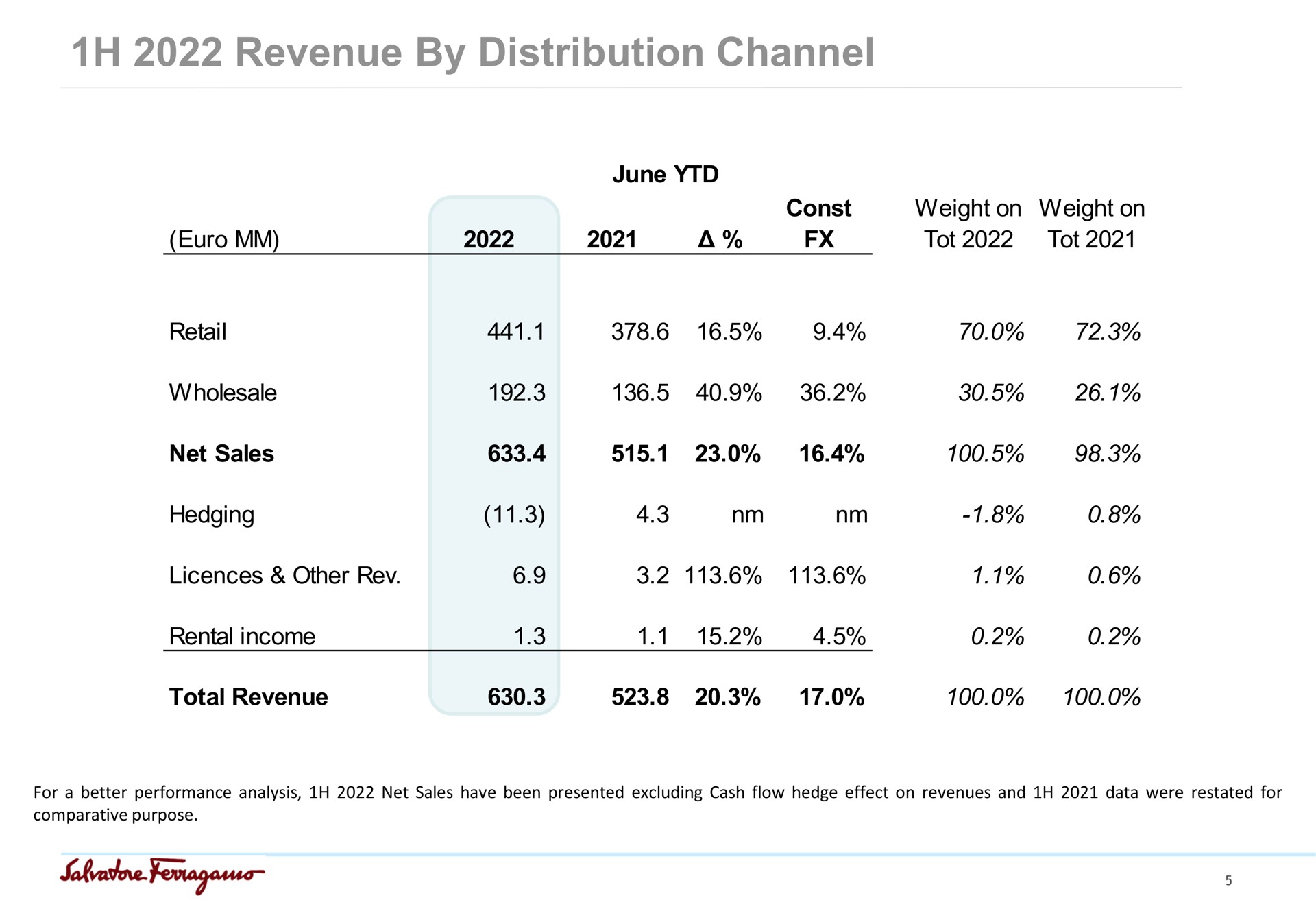The width and height of the screenshot is (1316, 911).
Task: Select the 'Net Sales' row label
Action: pyautogui.click(x=221, y=454)
